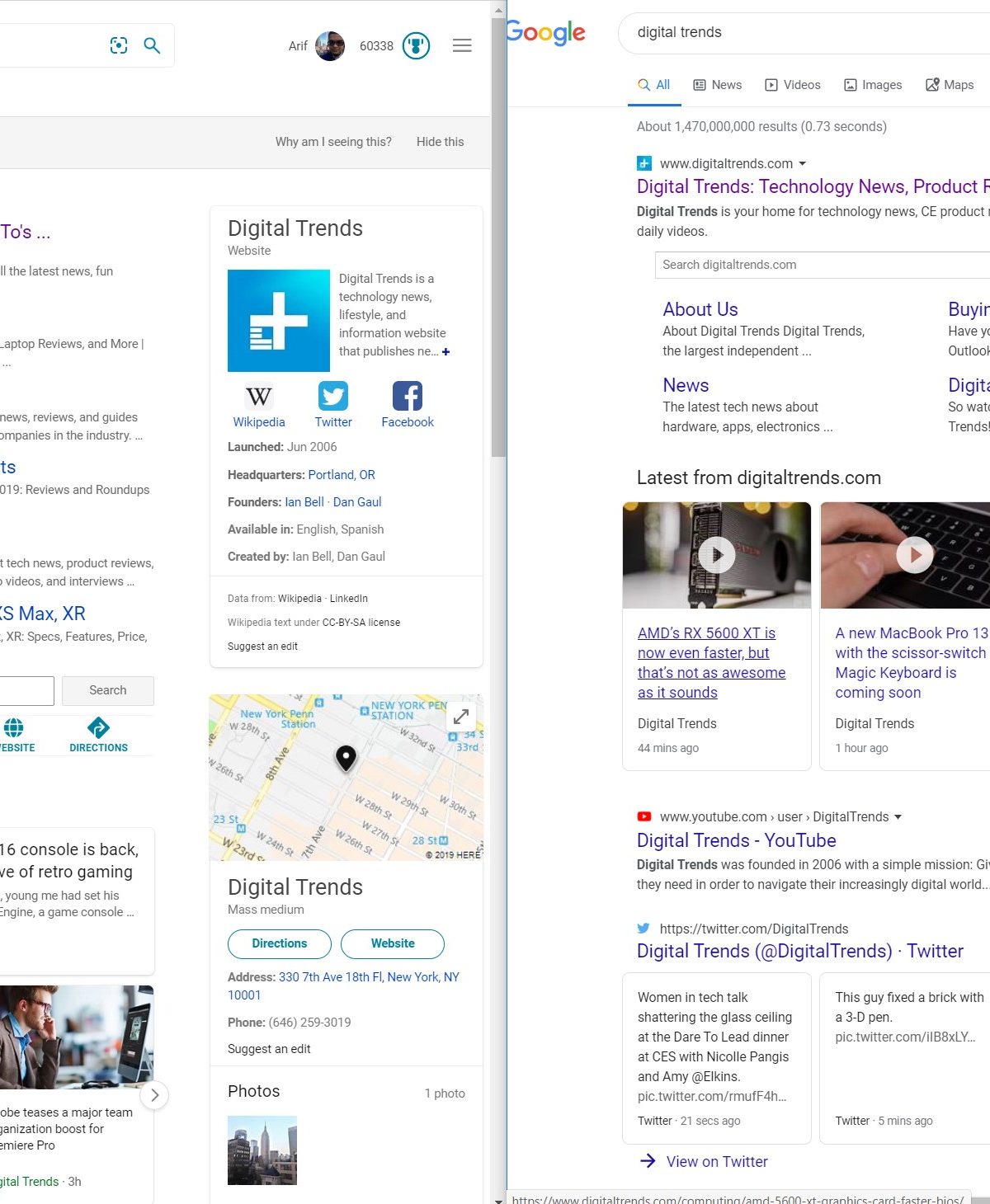Open Arif's profile avatar
990x1204 pixels.
[330, 46]
